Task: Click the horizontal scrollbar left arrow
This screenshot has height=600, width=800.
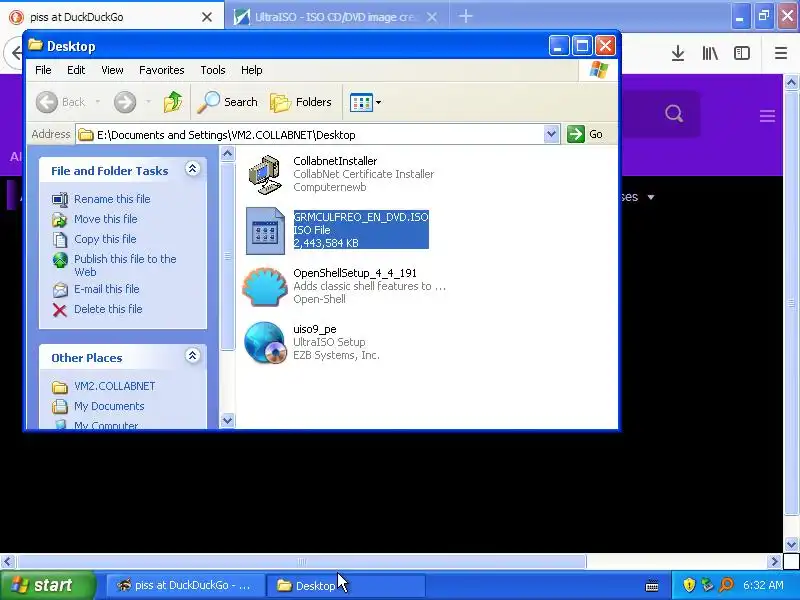Action: (7, 562)
